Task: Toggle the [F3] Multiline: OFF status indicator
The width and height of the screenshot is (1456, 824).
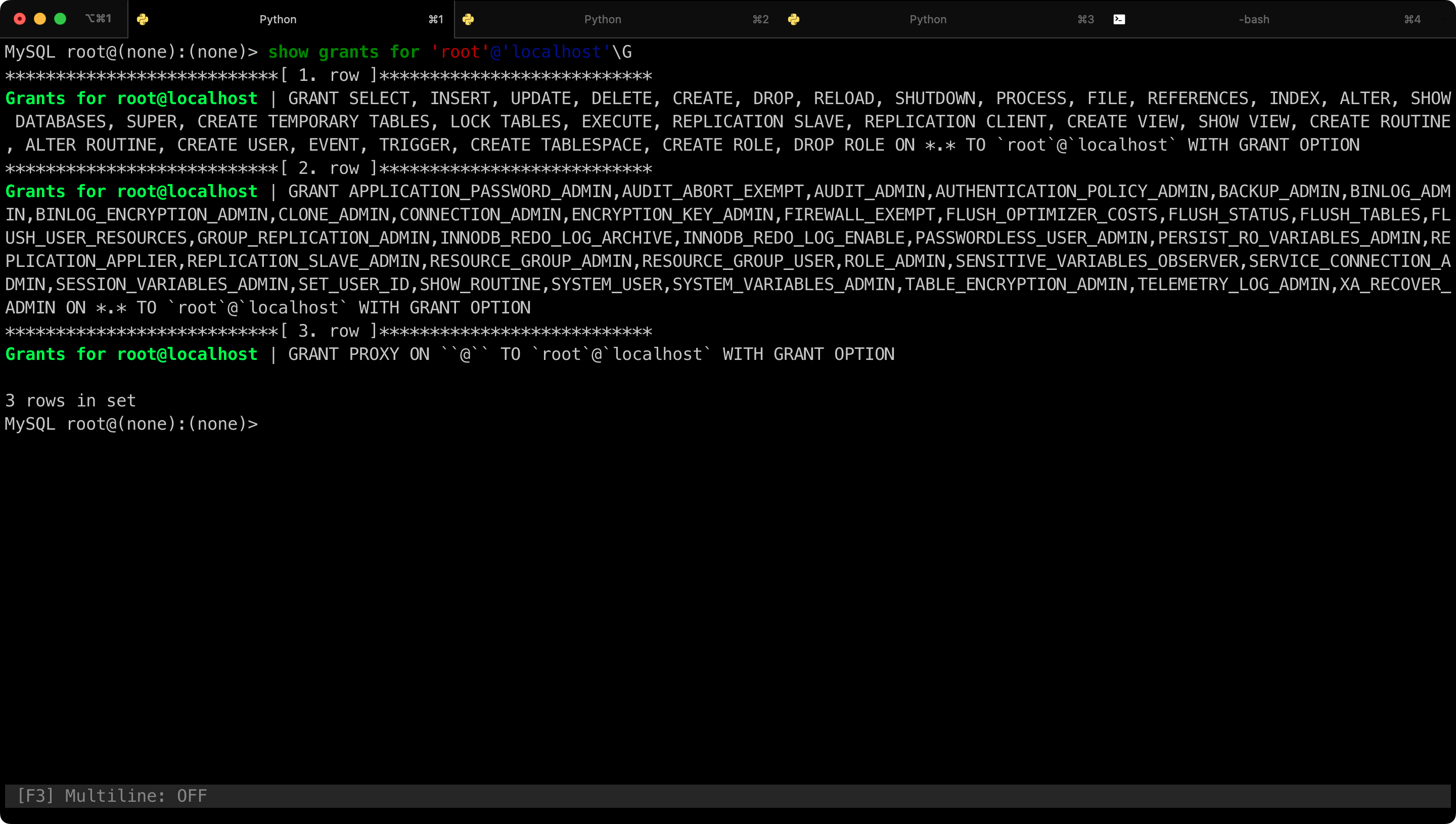Action: tap(112, 796)
